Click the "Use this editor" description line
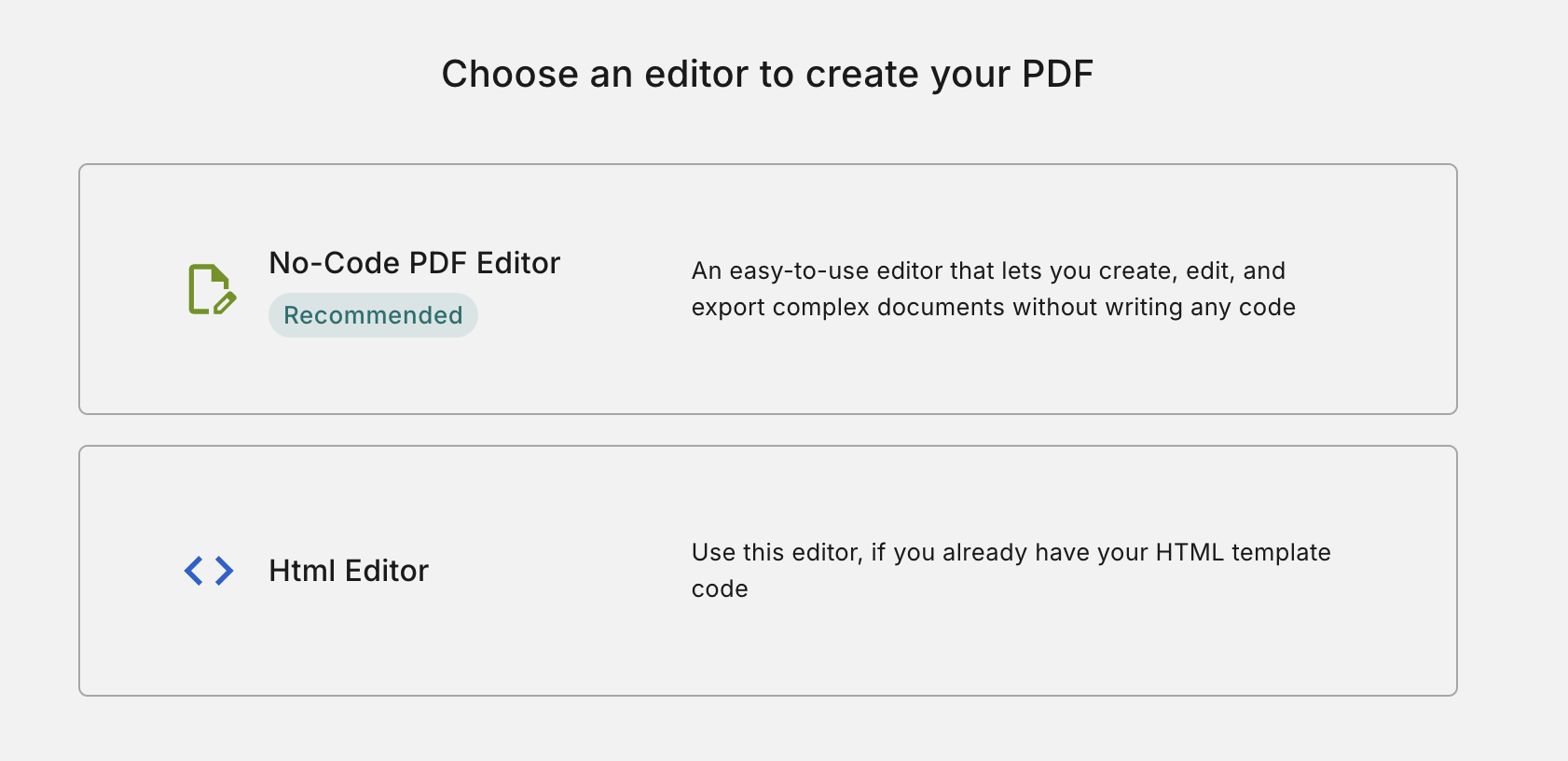The image size is (1568, 761). pyautogui.click(x=1011, y=552)
